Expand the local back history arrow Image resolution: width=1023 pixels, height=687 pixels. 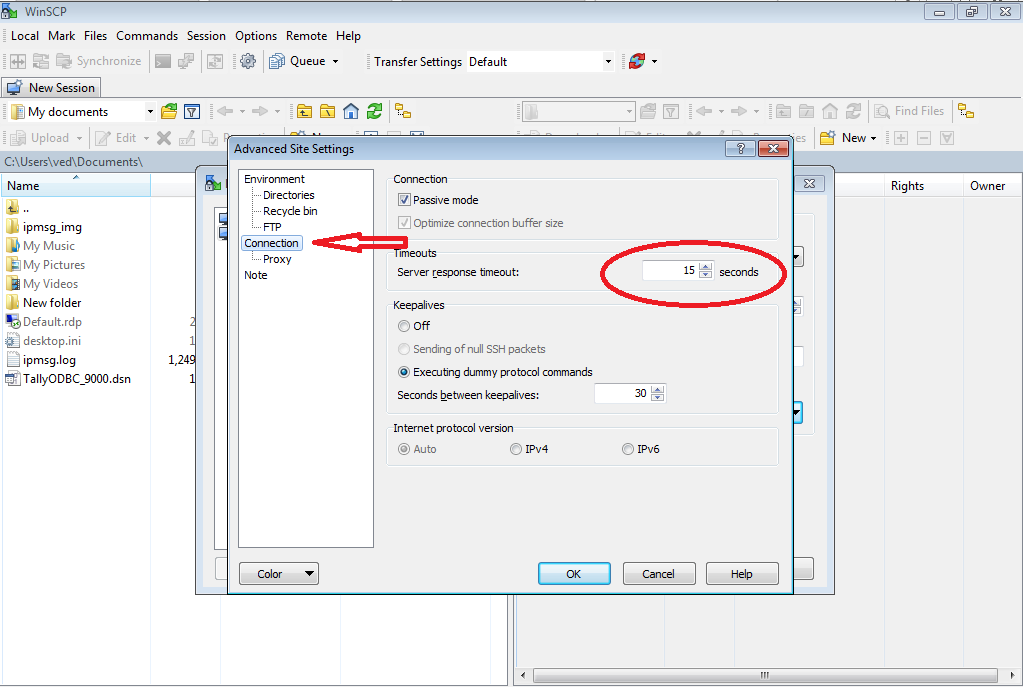242,112
